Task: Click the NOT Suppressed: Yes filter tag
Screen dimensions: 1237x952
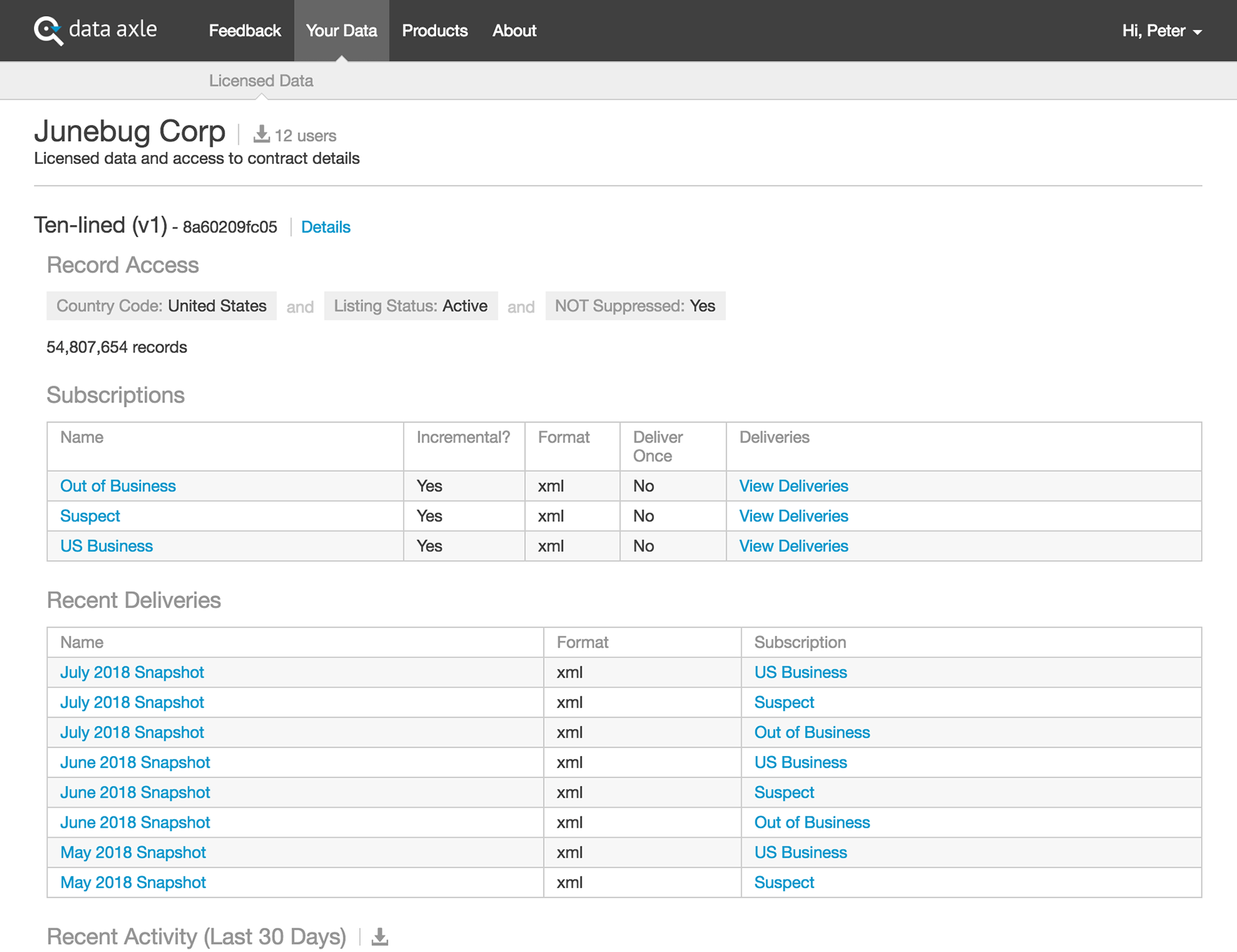Action: coord(634,306)
